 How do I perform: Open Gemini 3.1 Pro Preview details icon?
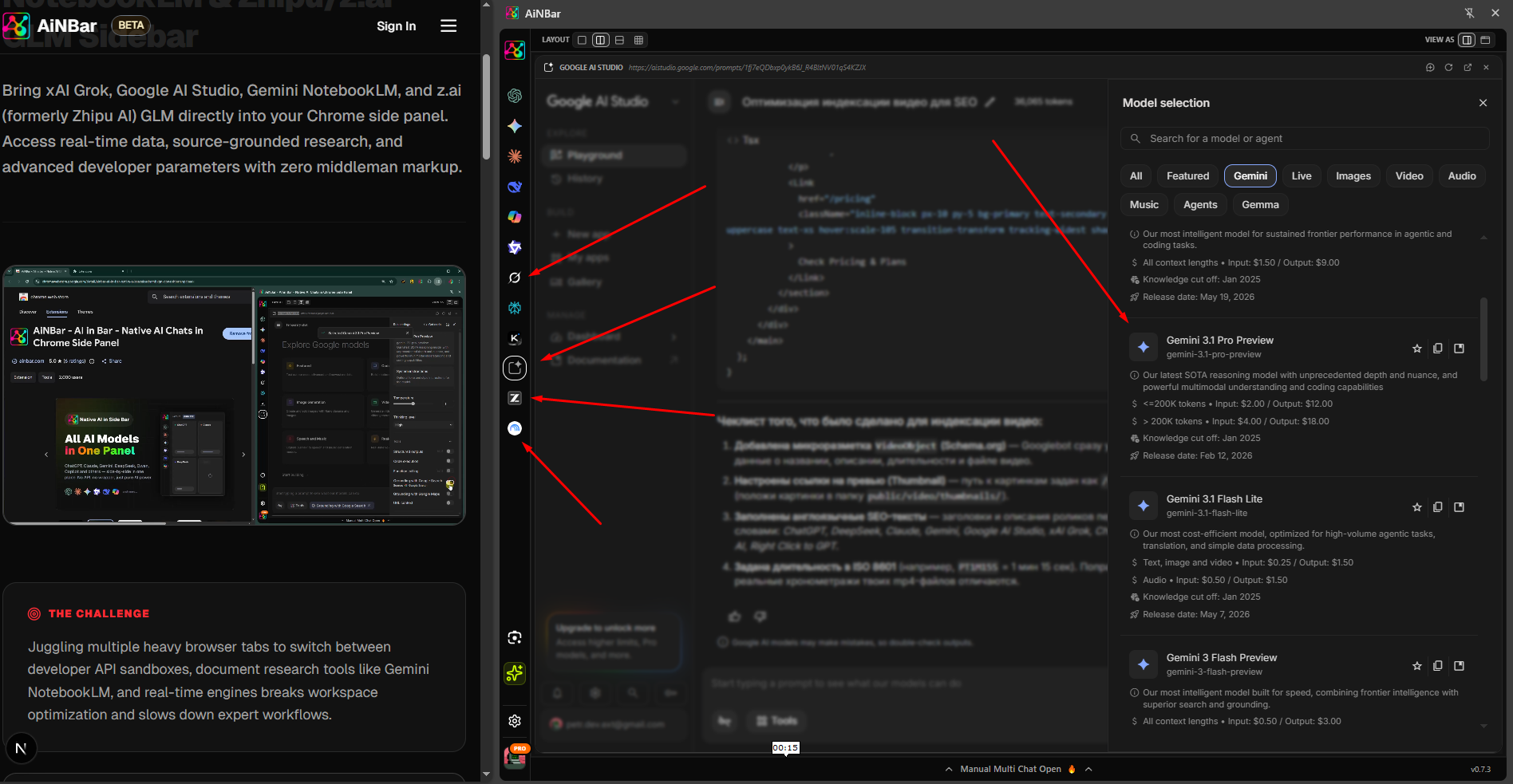pos(1460,348)
